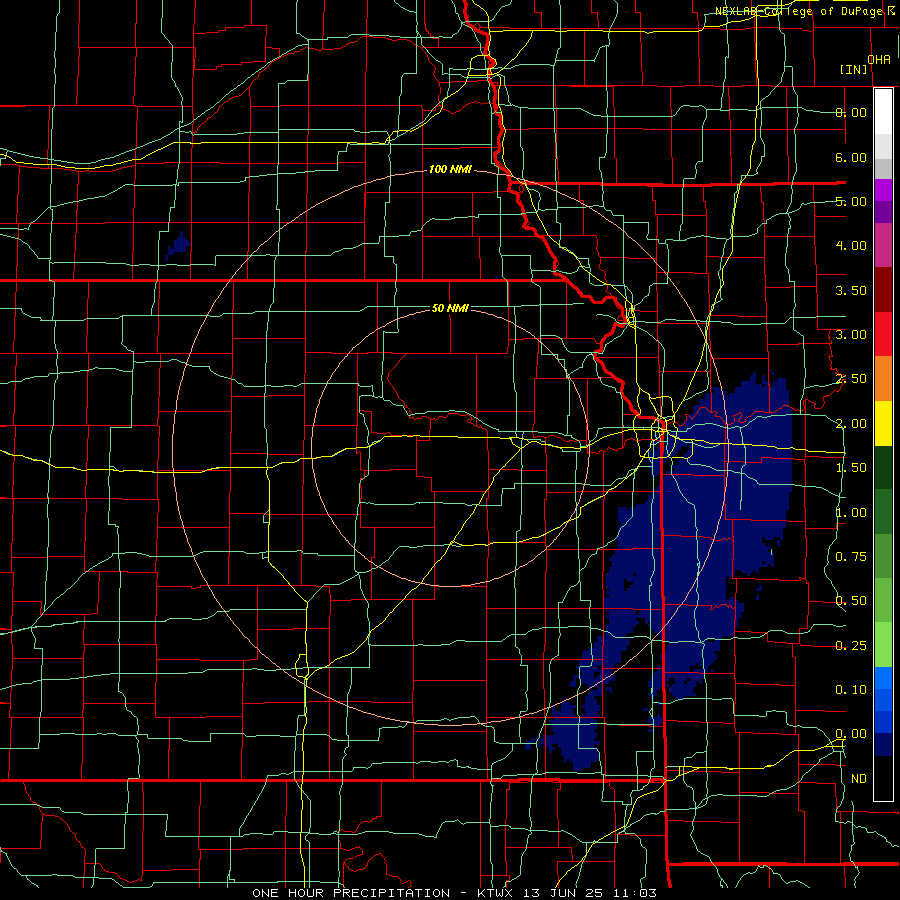Select the 1.00 legend value
This screenshot has height=900, width=900.
pyautogui.click(x=851, y=513)
